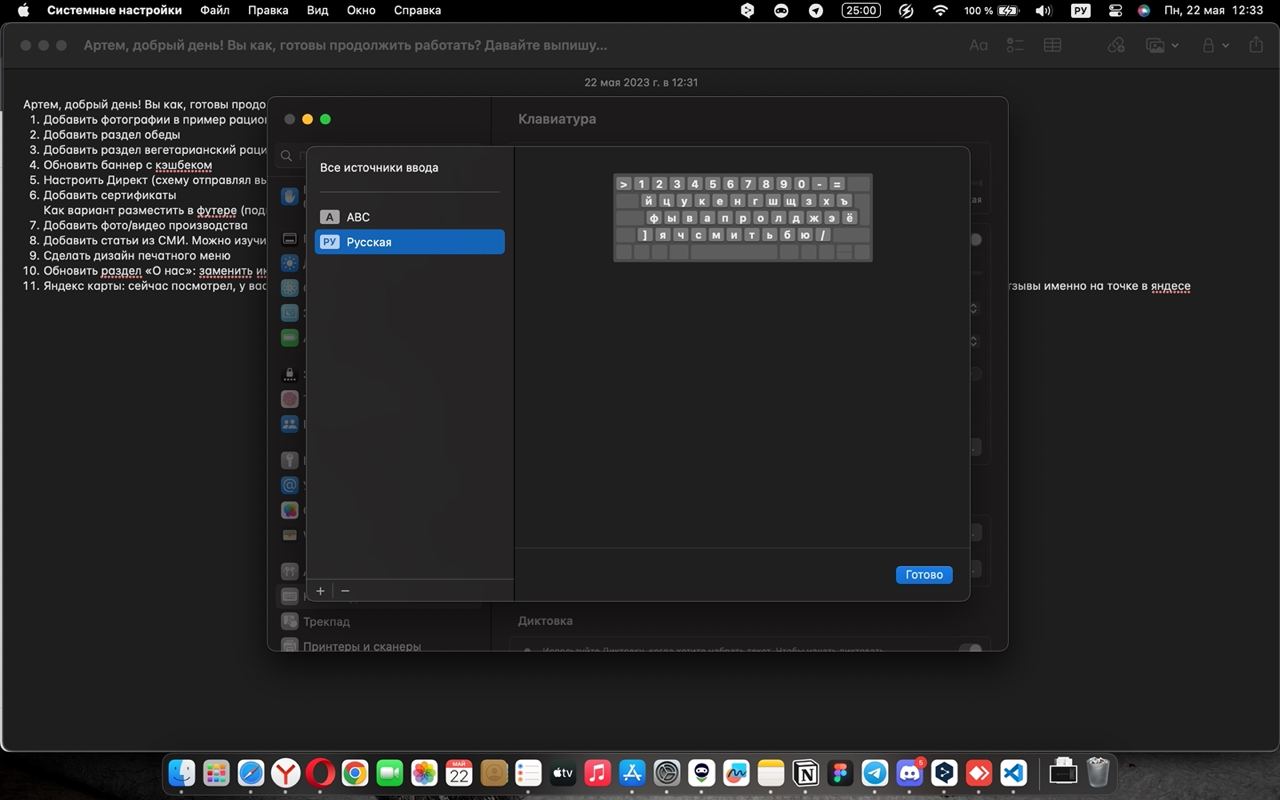Viewport: 1280px width, 800px height.
Task: Open Notion in the Dock
Action: click(805, 773)
